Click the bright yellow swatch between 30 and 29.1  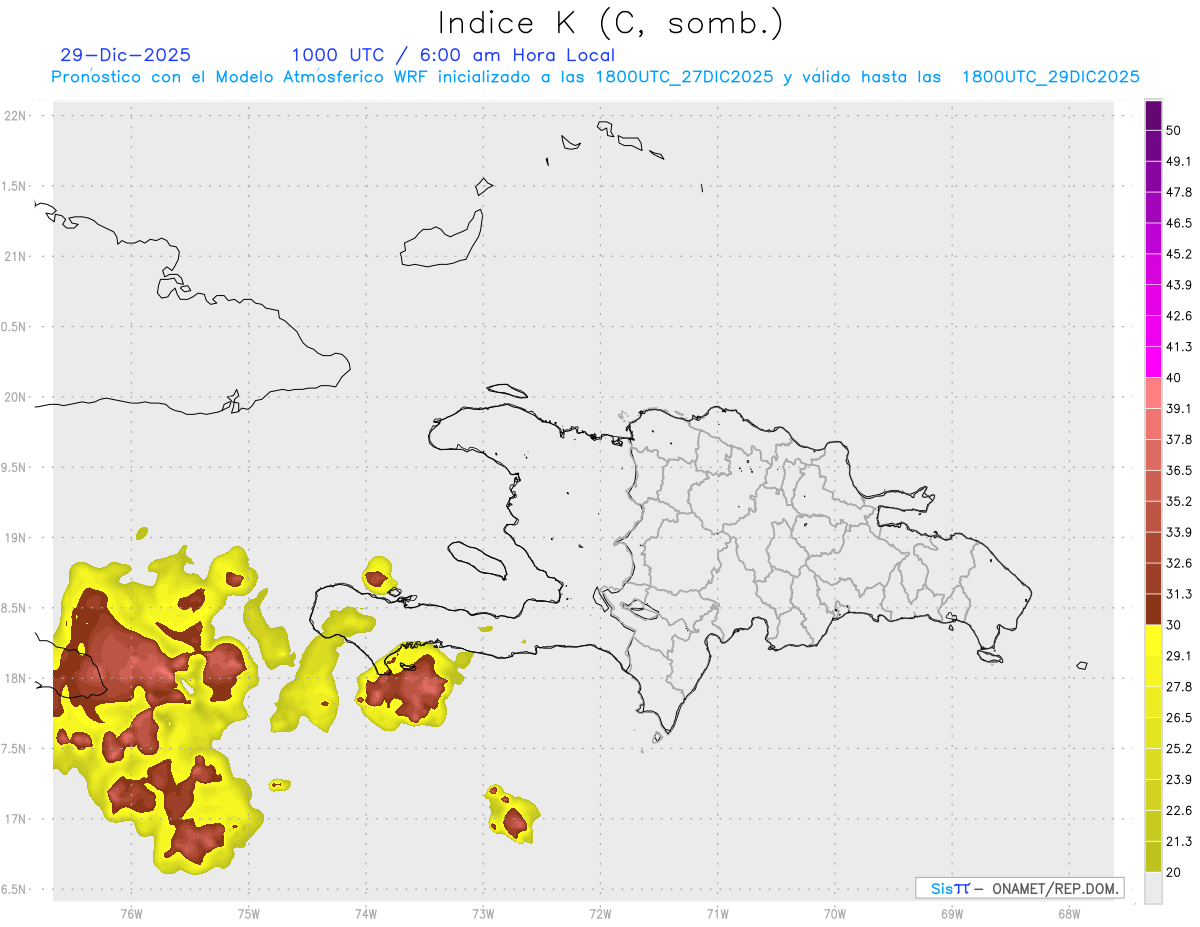[1153, 640]
